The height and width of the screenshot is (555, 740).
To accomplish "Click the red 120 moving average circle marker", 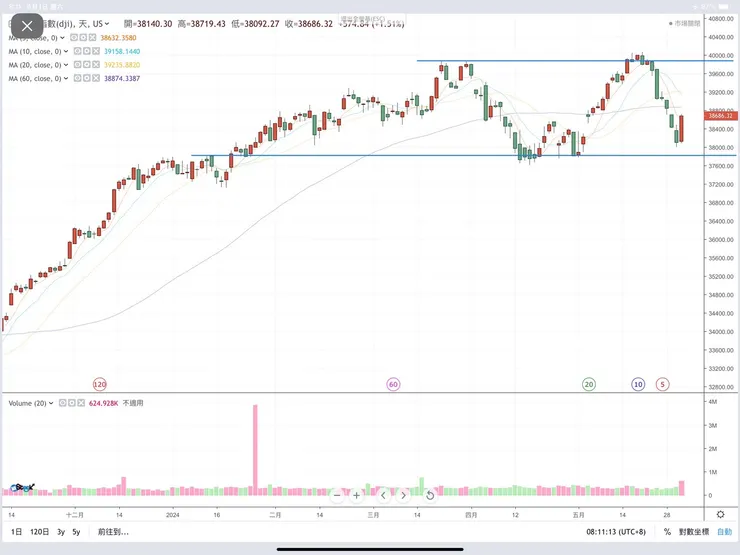I will click(x=100, y=384).
